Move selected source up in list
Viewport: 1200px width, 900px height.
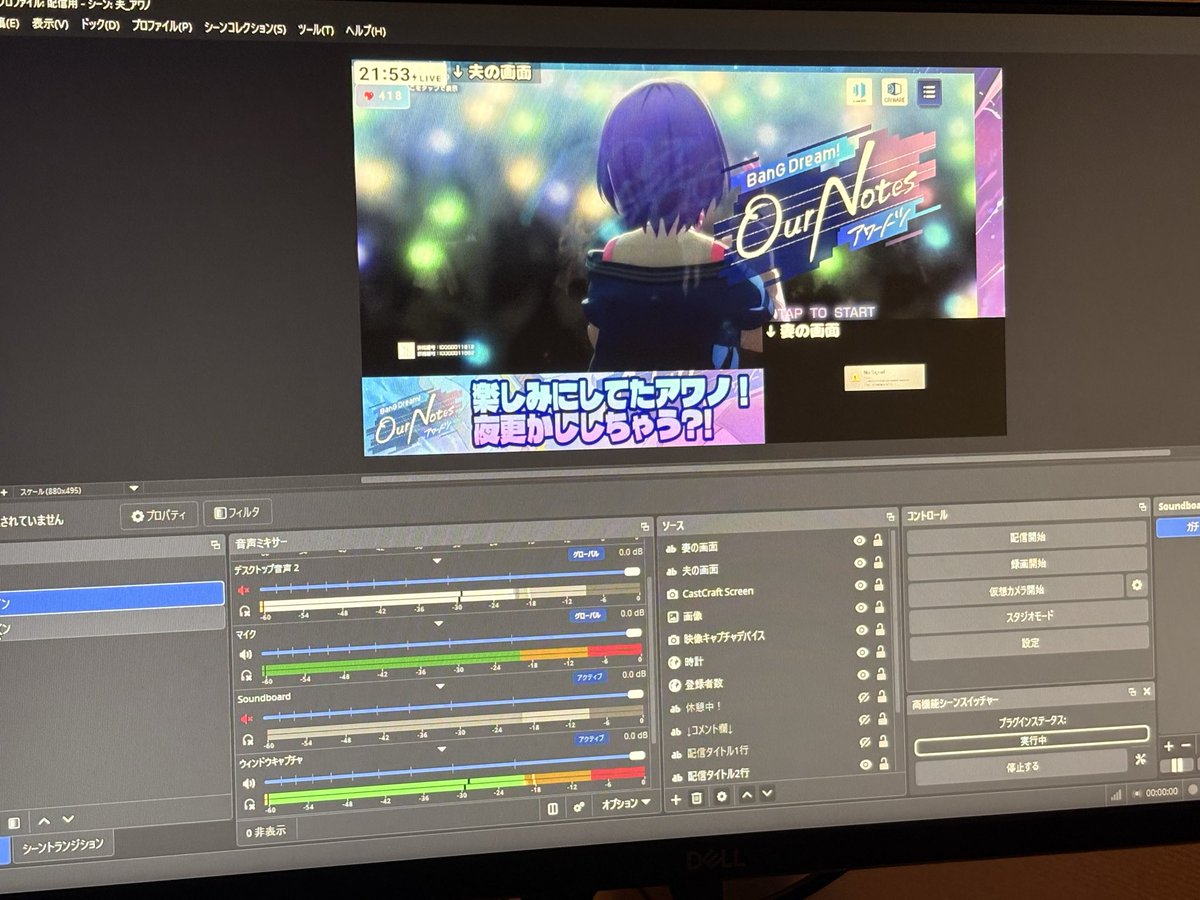[x=746, y=794]
